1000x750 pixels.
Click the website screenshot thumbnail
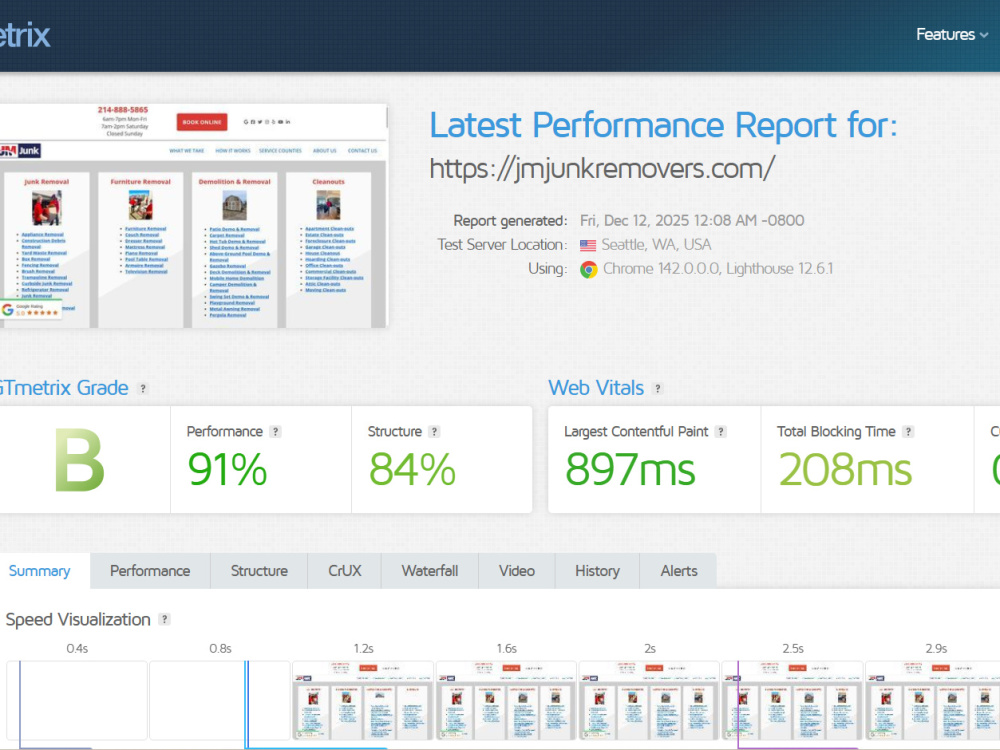click(193, 216)
